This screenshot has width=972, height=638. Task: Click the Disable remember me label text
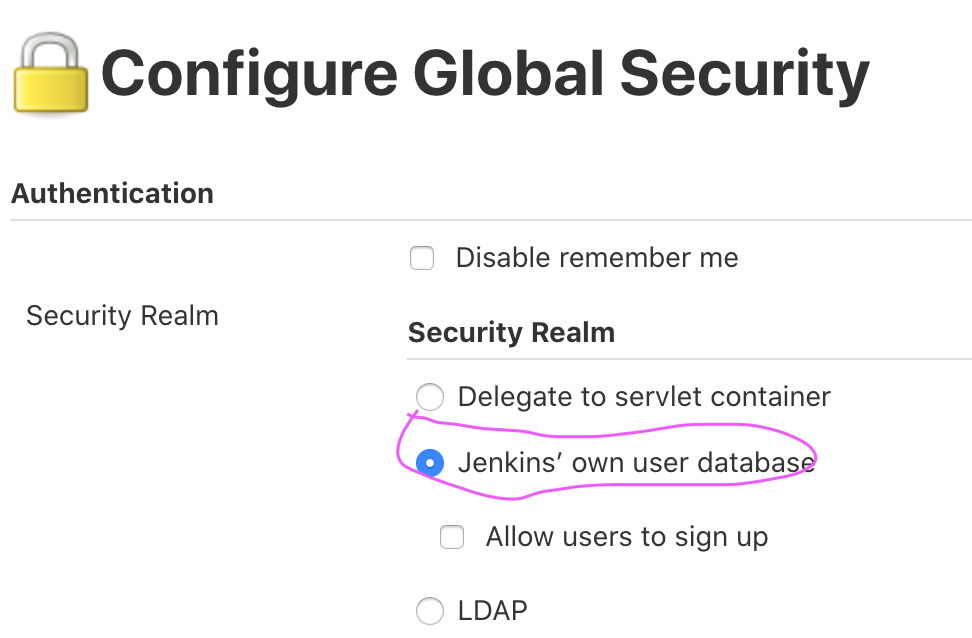(x=596, y=258)
